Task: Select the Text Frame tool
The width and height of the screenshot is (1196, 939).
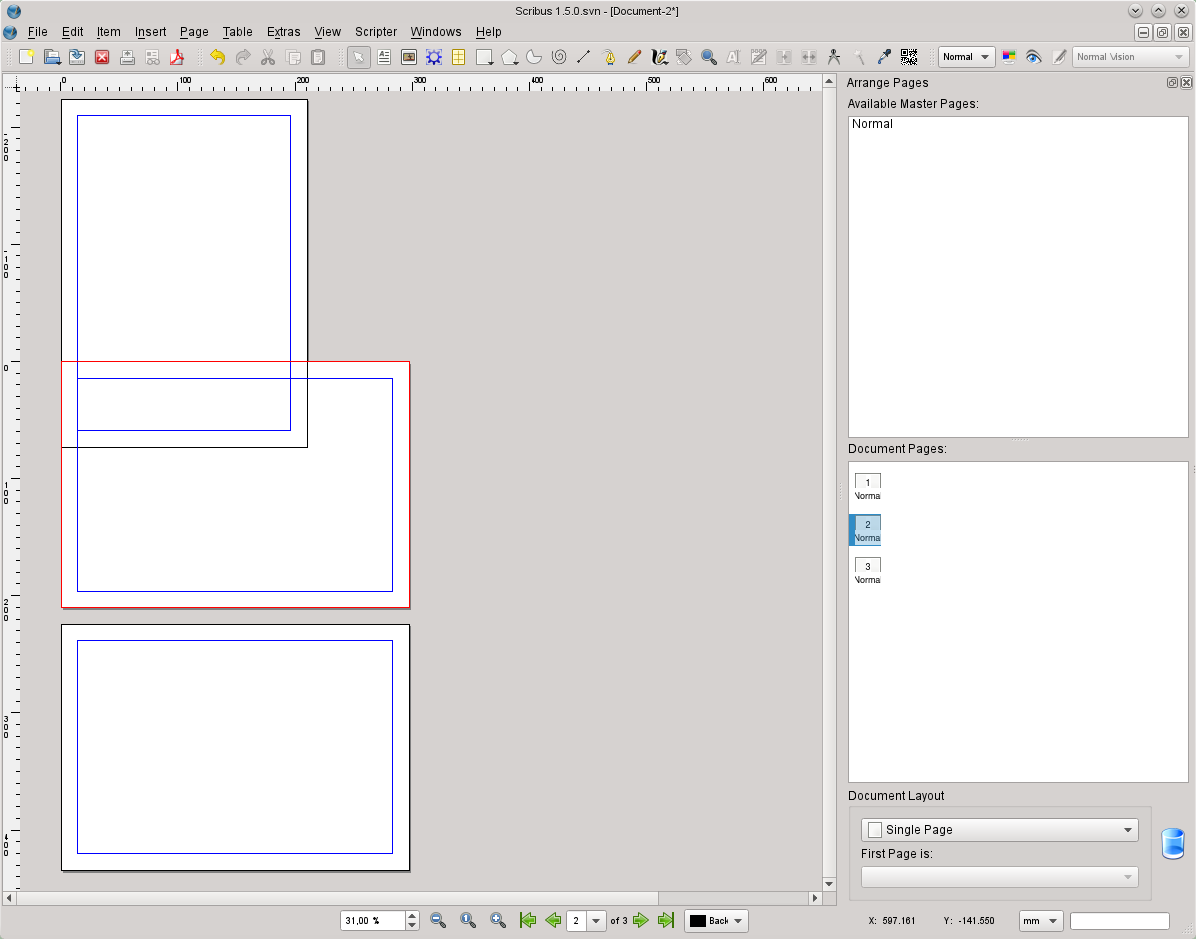Action: tap(384, 57)
